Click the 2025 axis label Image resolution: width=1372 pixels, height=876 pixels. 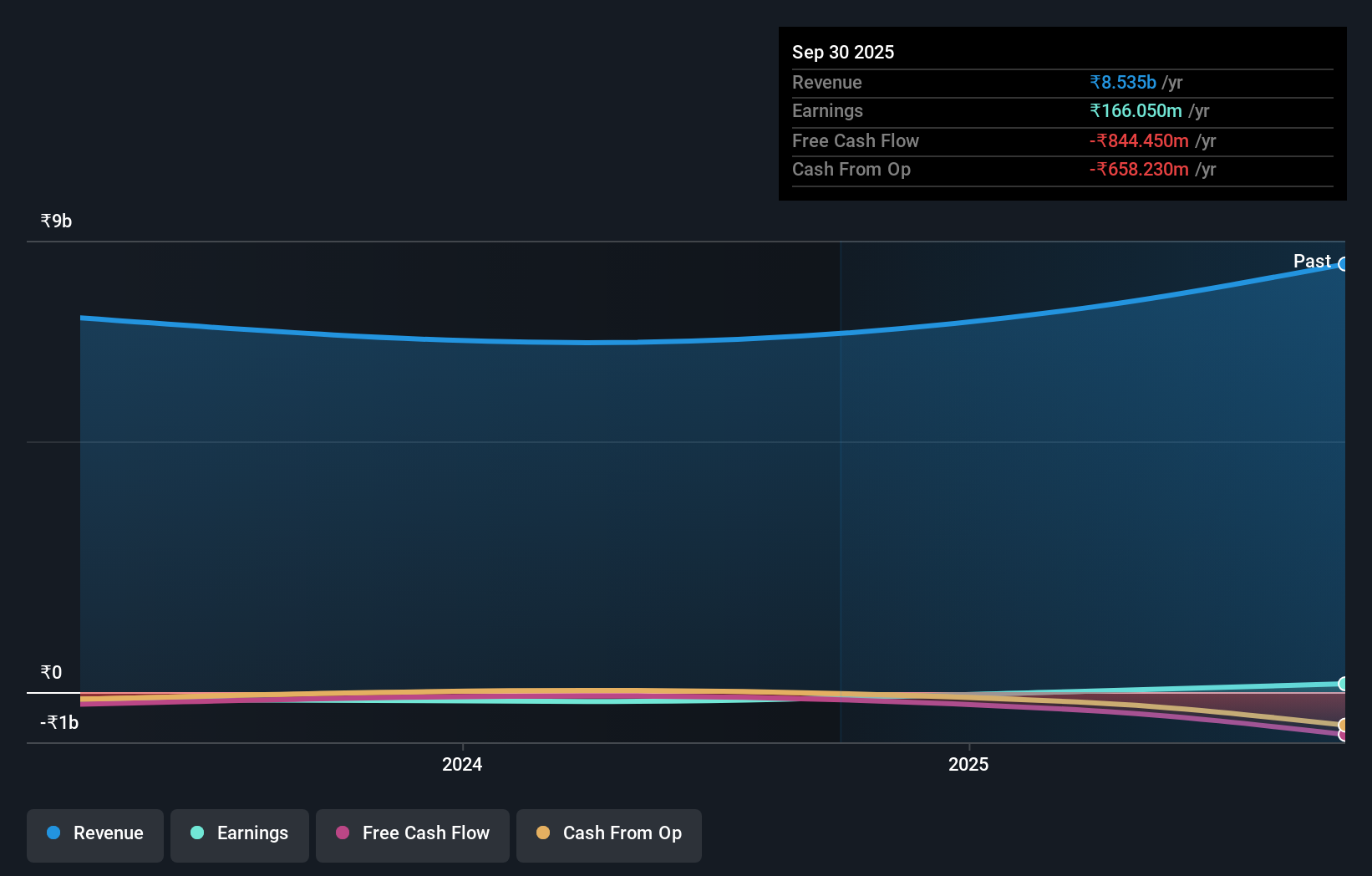point(968,763)
